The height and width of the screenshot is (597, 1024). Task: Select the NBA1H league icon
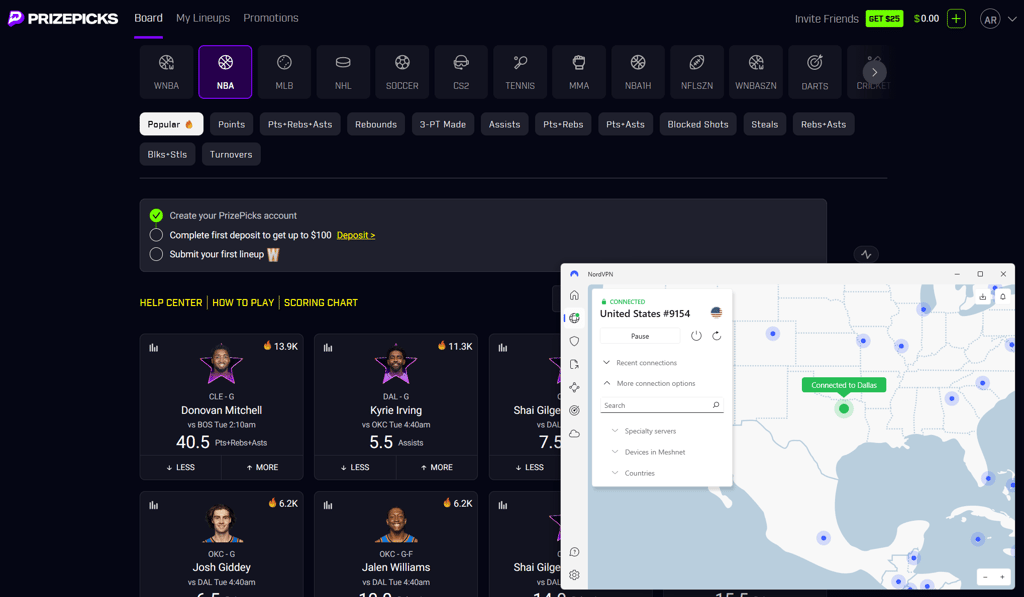pyautogui.click(x=638, y=72)
